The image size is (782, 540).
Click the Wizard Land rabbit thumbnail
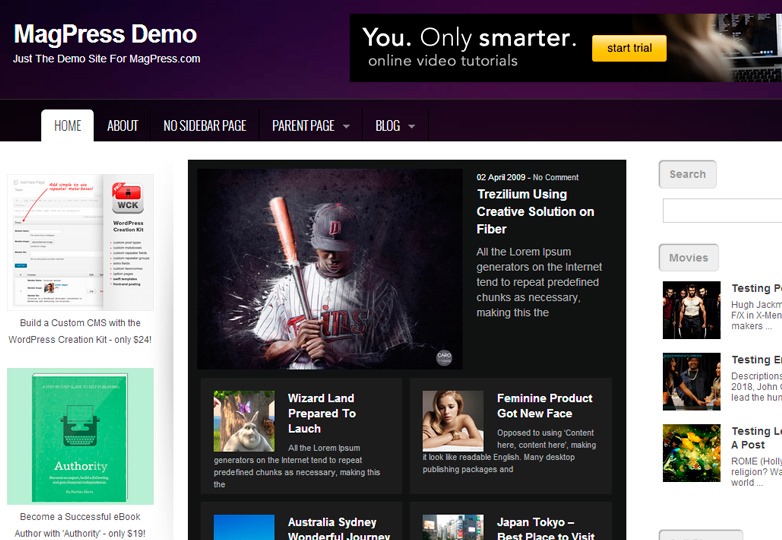click(243, 420)
